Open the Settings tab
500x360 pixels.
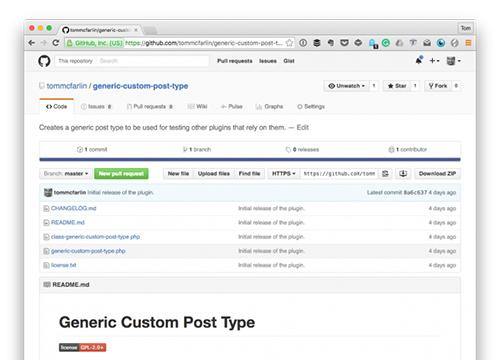[311, 107]
